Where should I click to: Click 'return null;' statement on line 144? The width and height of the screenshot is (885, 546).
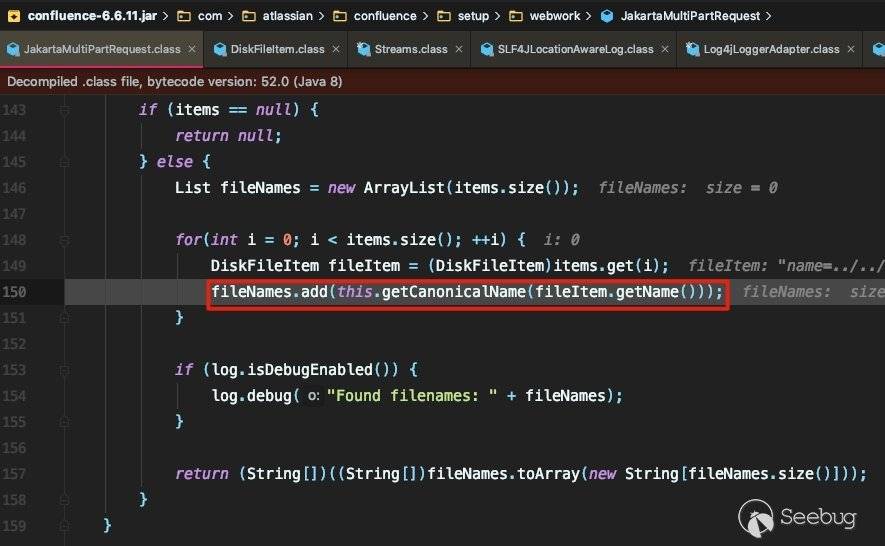[228, 136]
